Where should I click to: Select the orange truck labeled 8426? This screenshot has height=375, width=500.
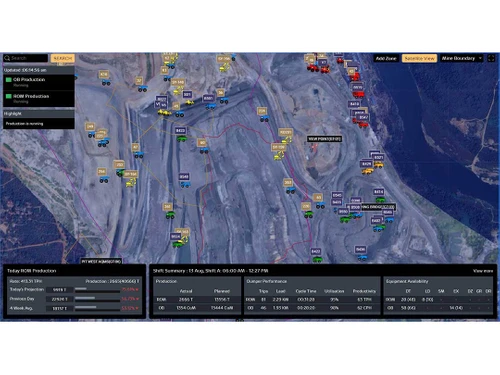click(x=367, y=171)
